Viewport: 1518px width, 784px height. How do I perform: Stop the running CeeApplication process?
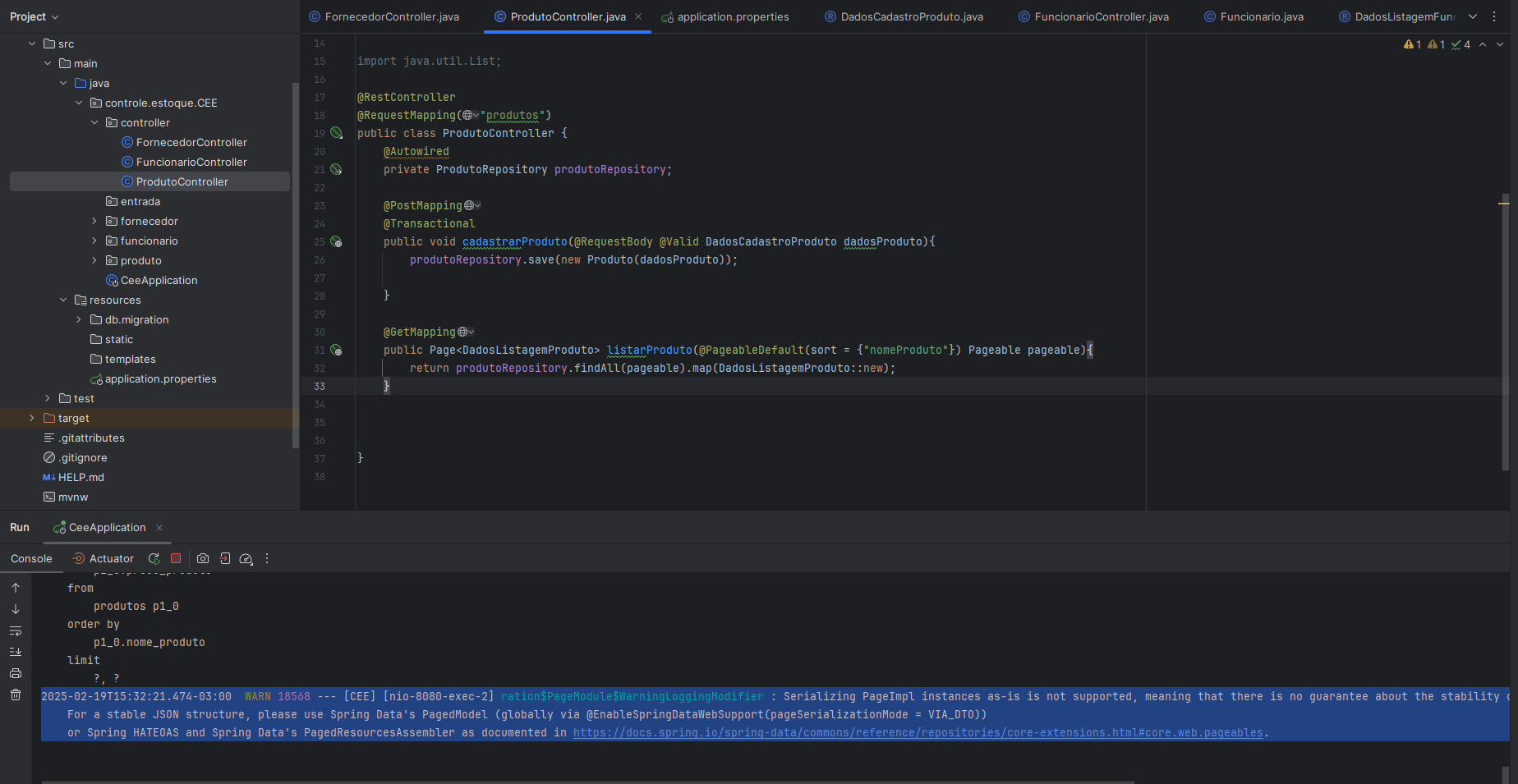(176, 558)
